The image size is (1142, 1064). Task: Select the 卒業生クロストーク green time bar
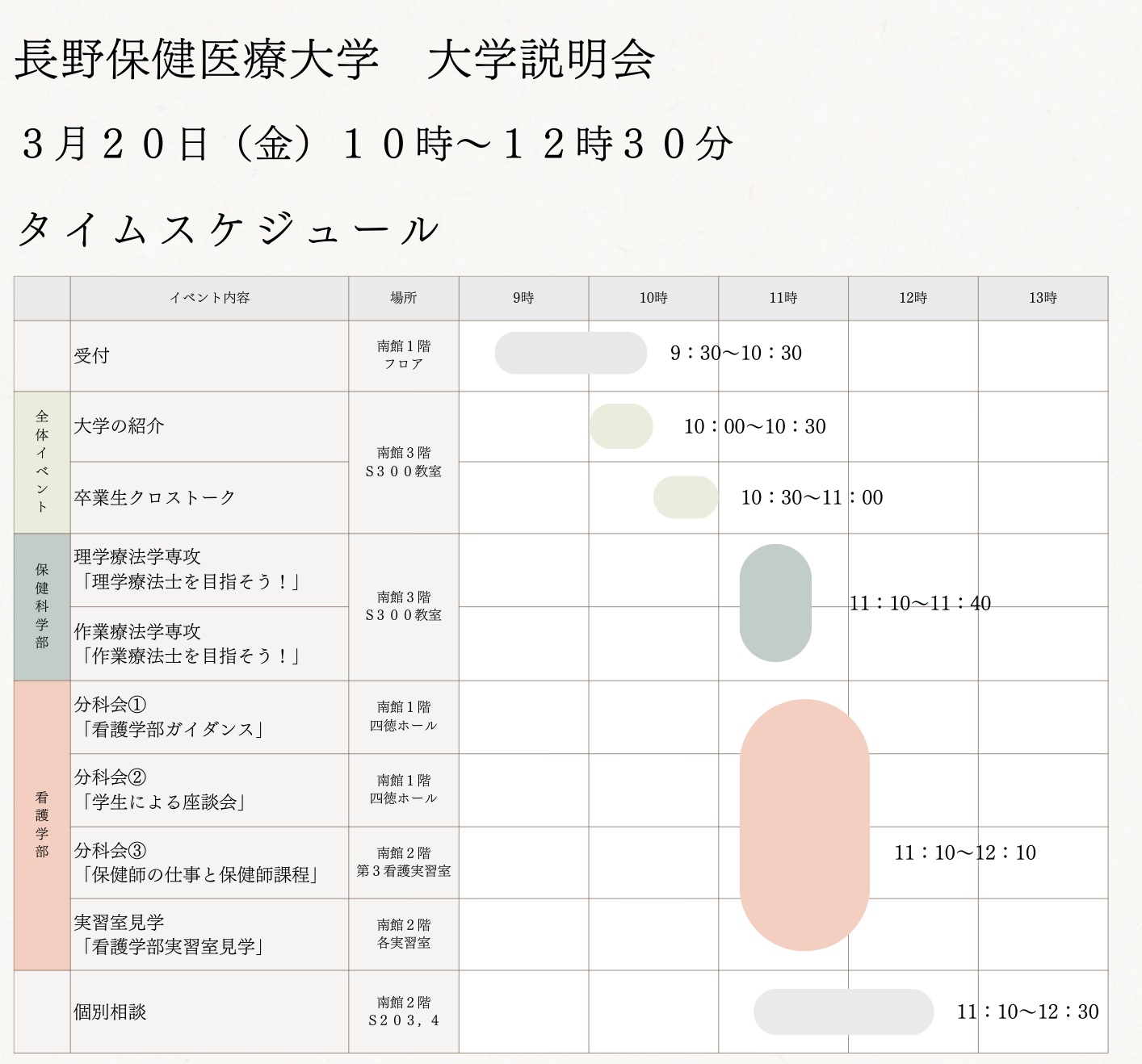point(686,497)
